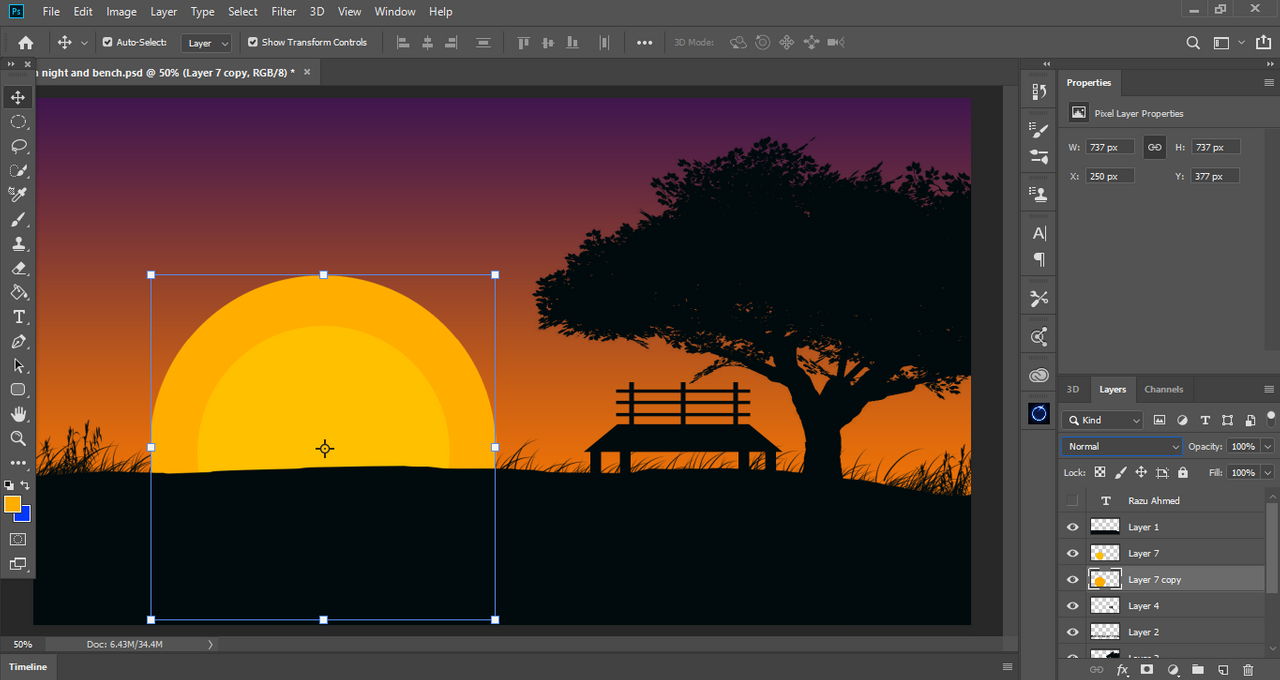Select the Eyedropper tool

[x=18, y=195]
